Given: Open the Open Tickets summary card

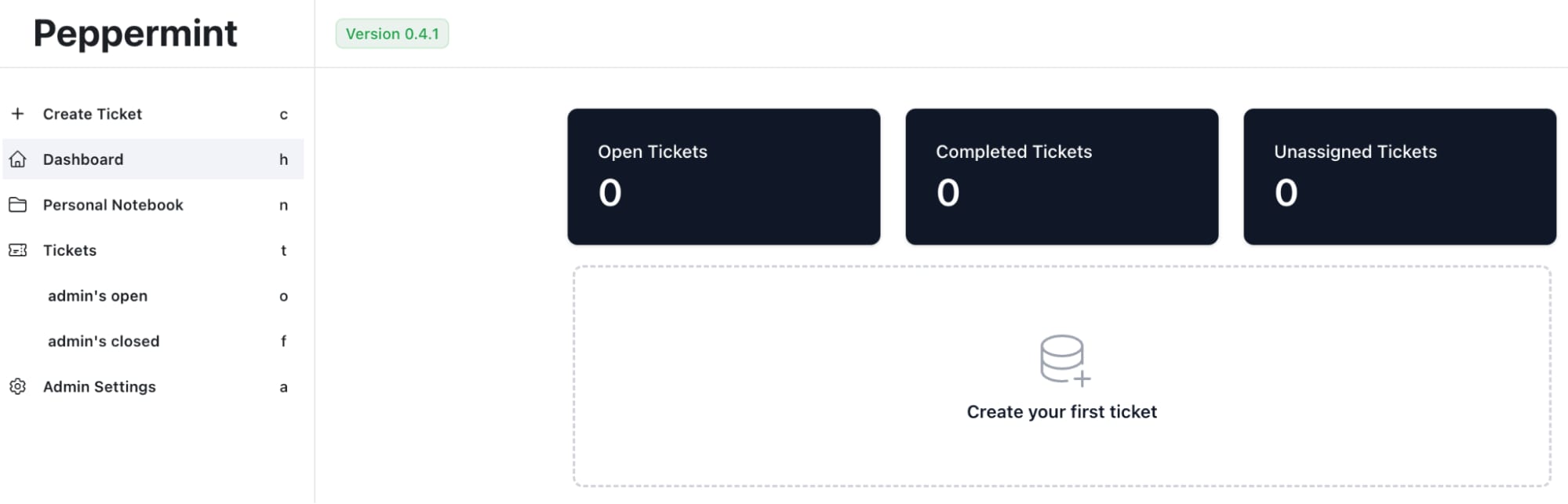Looking at the screenshot, I should [723, 176].
